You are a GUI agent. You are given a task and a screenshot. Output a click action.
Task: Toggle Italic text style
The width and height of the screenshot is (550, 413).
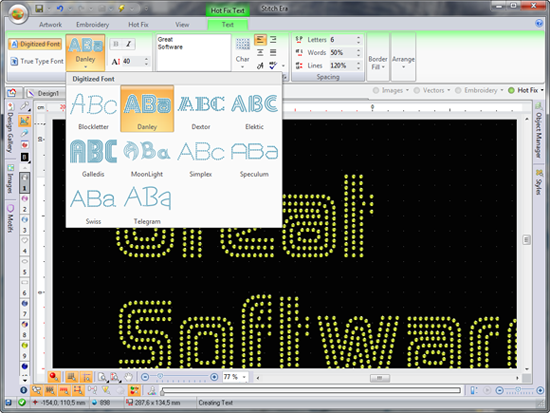129,44
